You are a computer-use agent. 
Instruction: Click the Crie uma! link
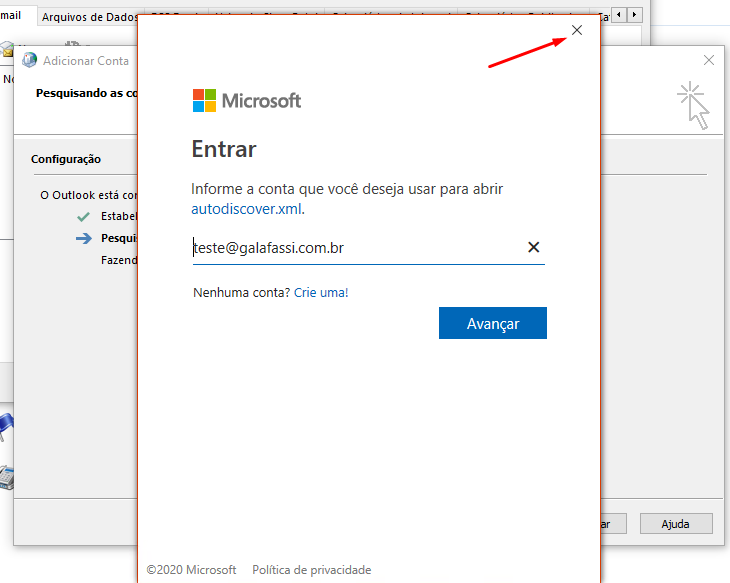[321, 292]
